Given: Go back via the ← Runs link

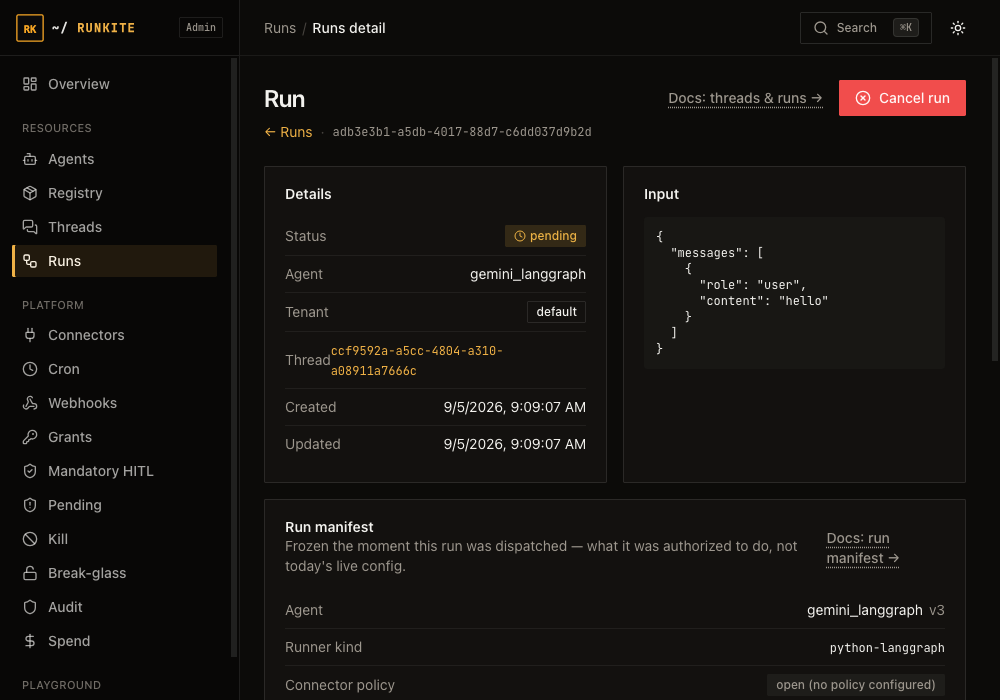Looking at the screenshot, I should coord(288,132).
